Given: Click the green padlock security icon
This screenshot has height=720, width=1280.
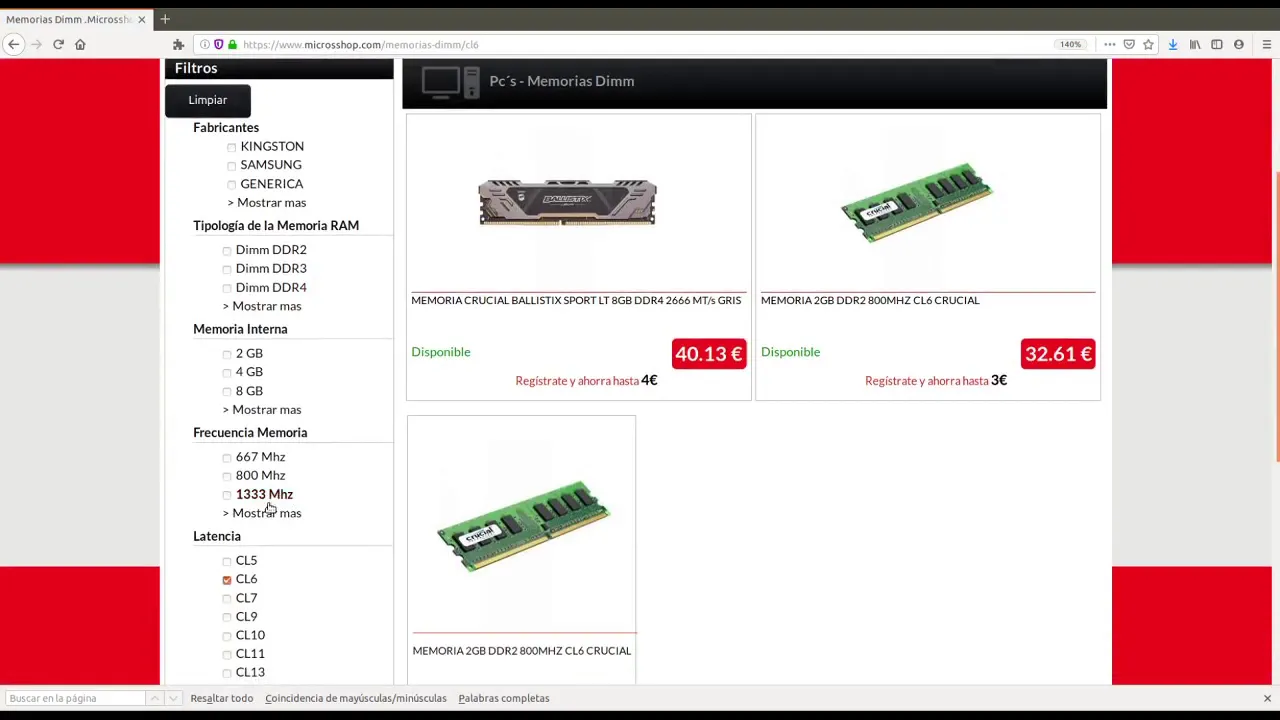Looking at the screenshot, I should 232,44.
